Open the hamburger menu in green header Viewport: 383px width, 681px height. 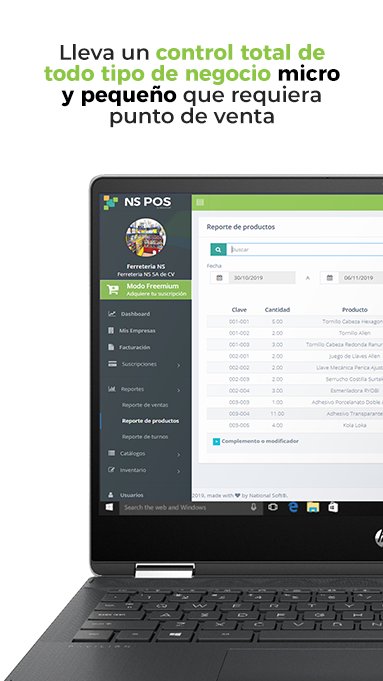(x=200, y=202)
